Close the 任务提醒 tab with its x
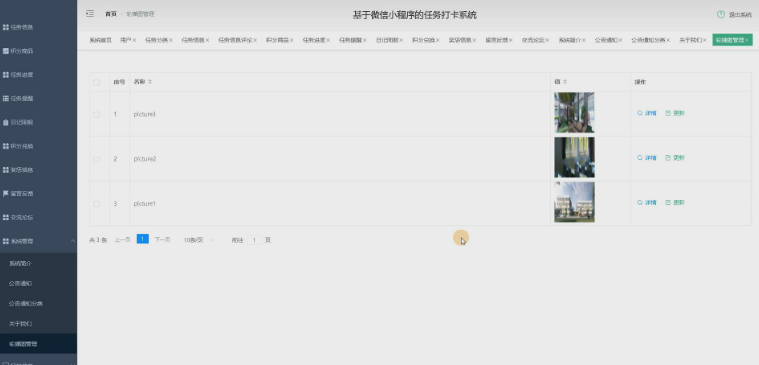 364,40
